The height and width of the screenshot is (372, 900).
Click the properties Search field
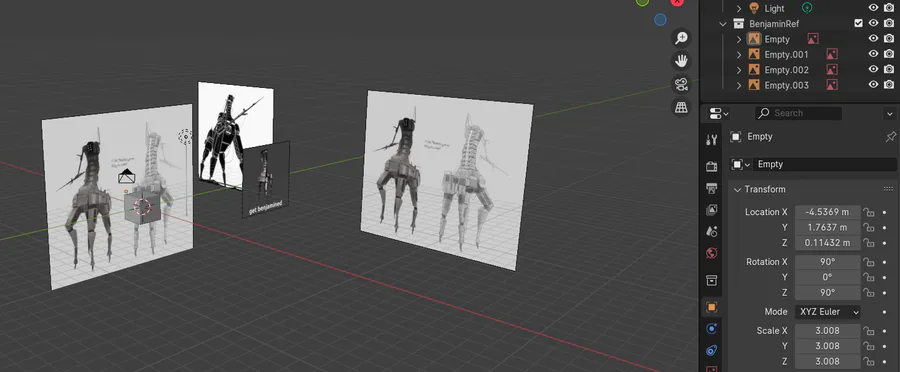pos(798,113)
